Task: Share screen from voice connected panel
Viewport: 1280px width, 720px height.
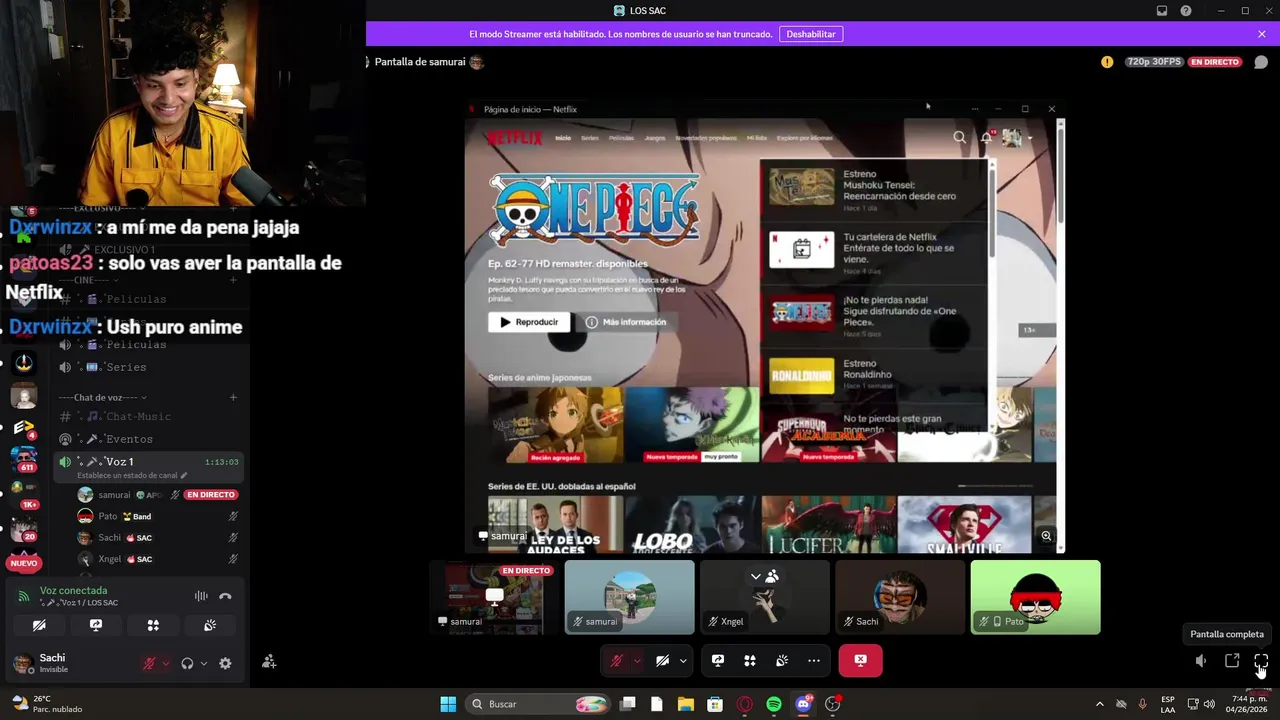Action: click(x=96, y=625)
